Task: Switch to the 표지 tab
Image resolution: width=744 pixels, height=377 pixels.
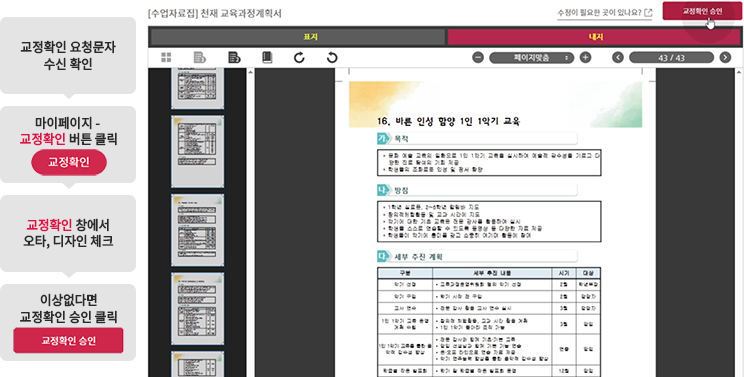Action: [298, 37]
